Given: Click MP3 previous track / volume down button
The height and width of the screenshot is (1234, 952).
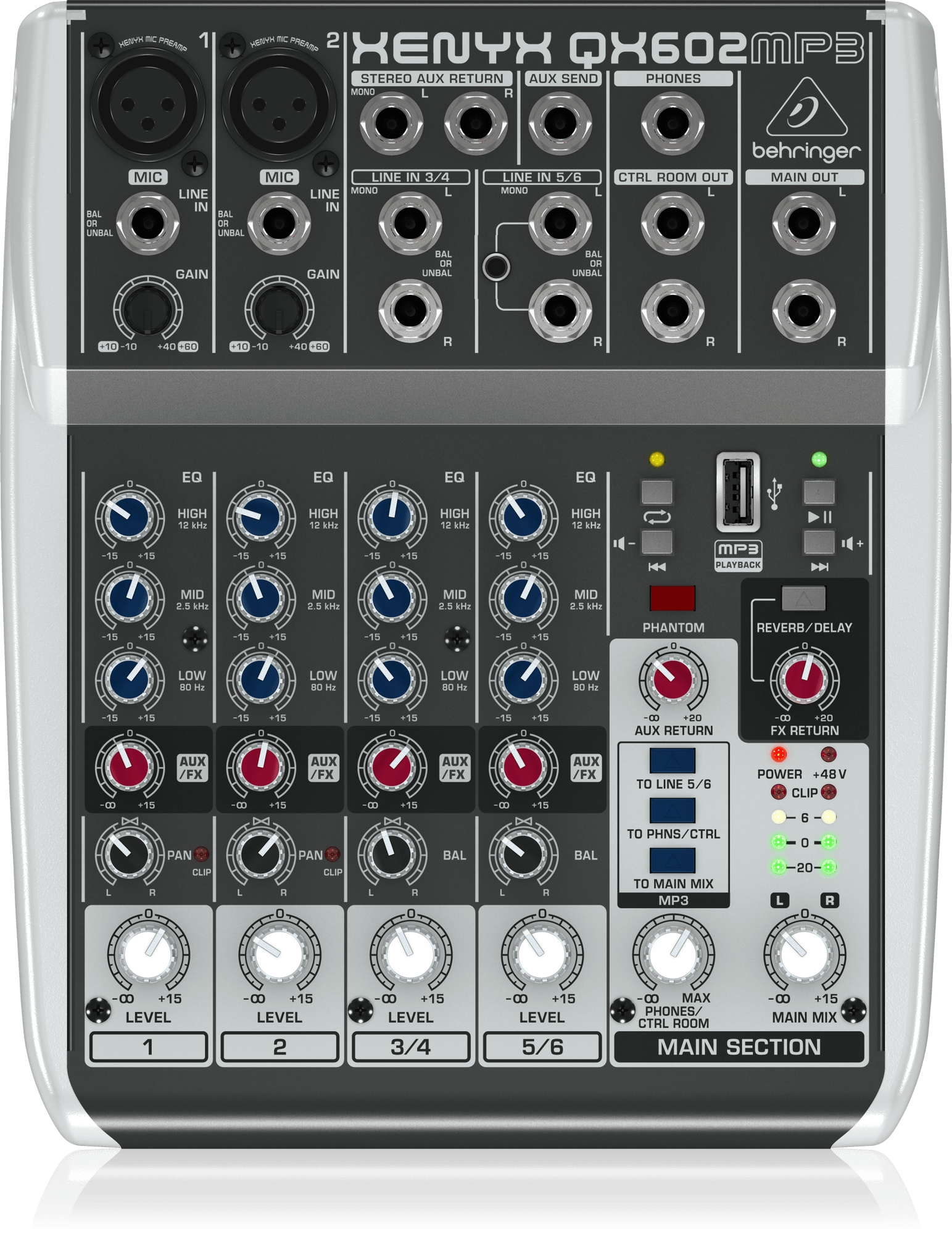Looking at the screenshot, I should click(x=657, y=542).
